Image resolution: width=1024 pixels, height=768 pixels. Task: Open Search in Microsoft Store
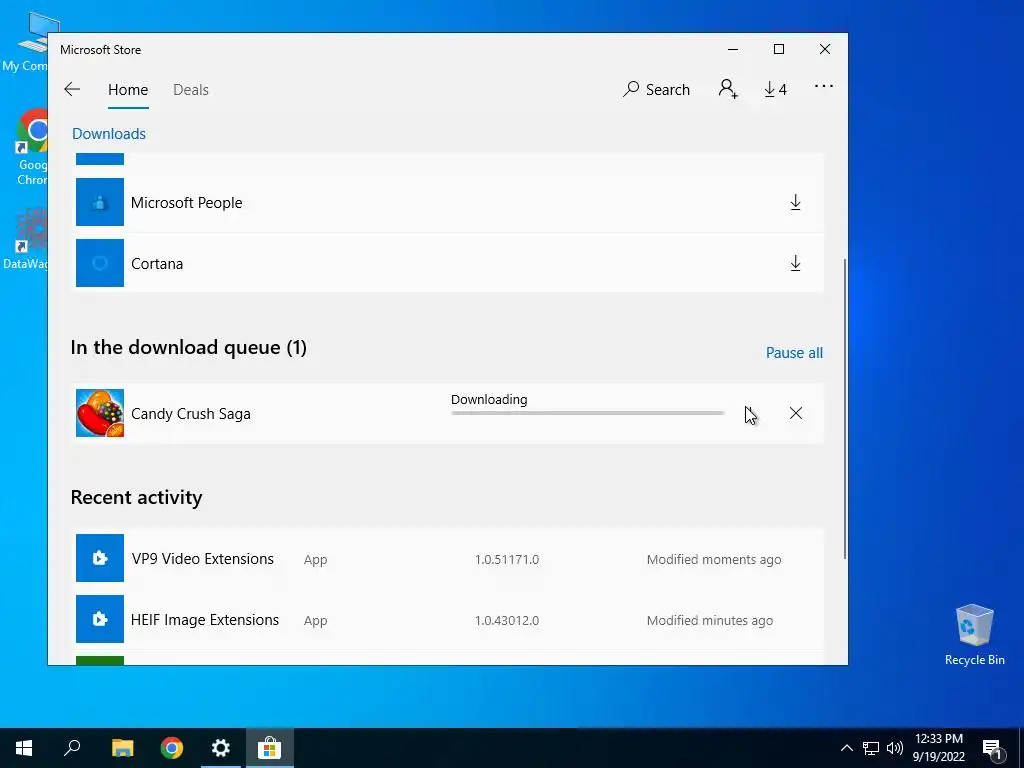tap(656, 89)
